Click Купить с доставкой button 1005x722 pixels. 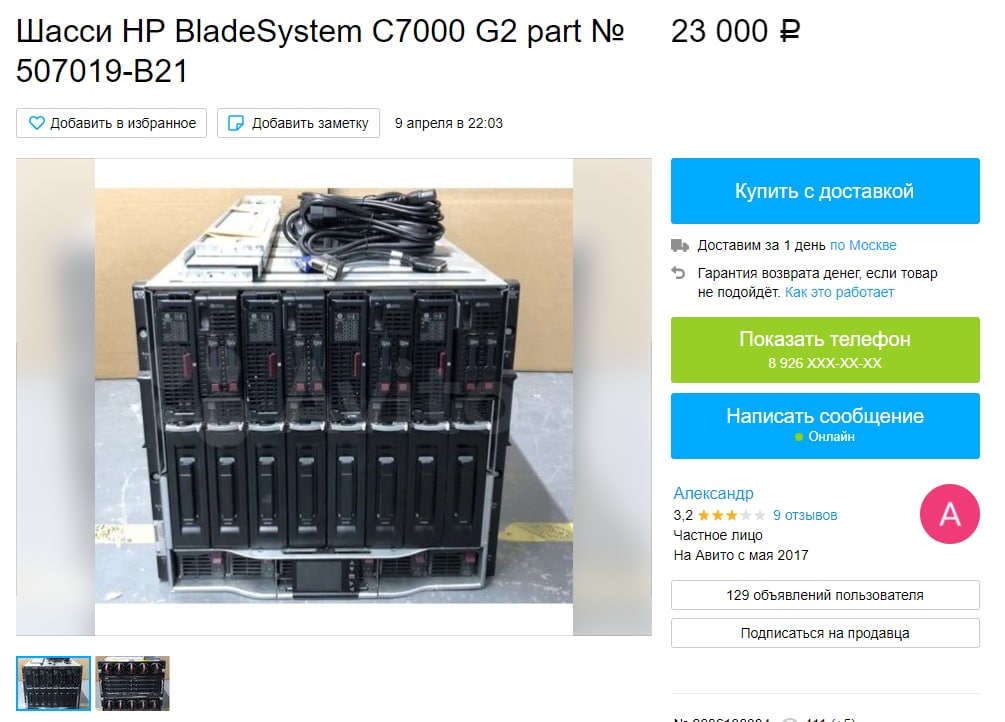point(825,191)
